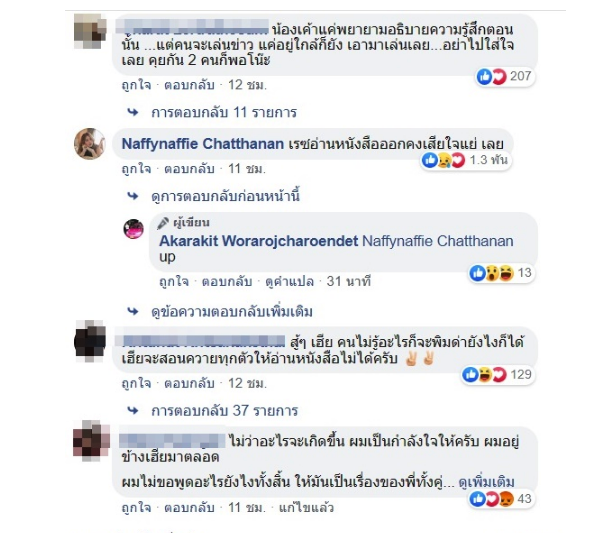This screenshot has height=533, width=601.
Task: Open Naffynaffie Chatthanan's profile picture
Action: [90, 144]
